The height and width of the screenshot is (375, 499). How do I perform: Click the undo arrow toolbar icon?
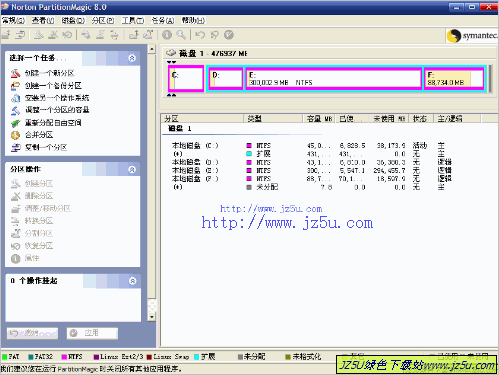[x=200, y=35]
